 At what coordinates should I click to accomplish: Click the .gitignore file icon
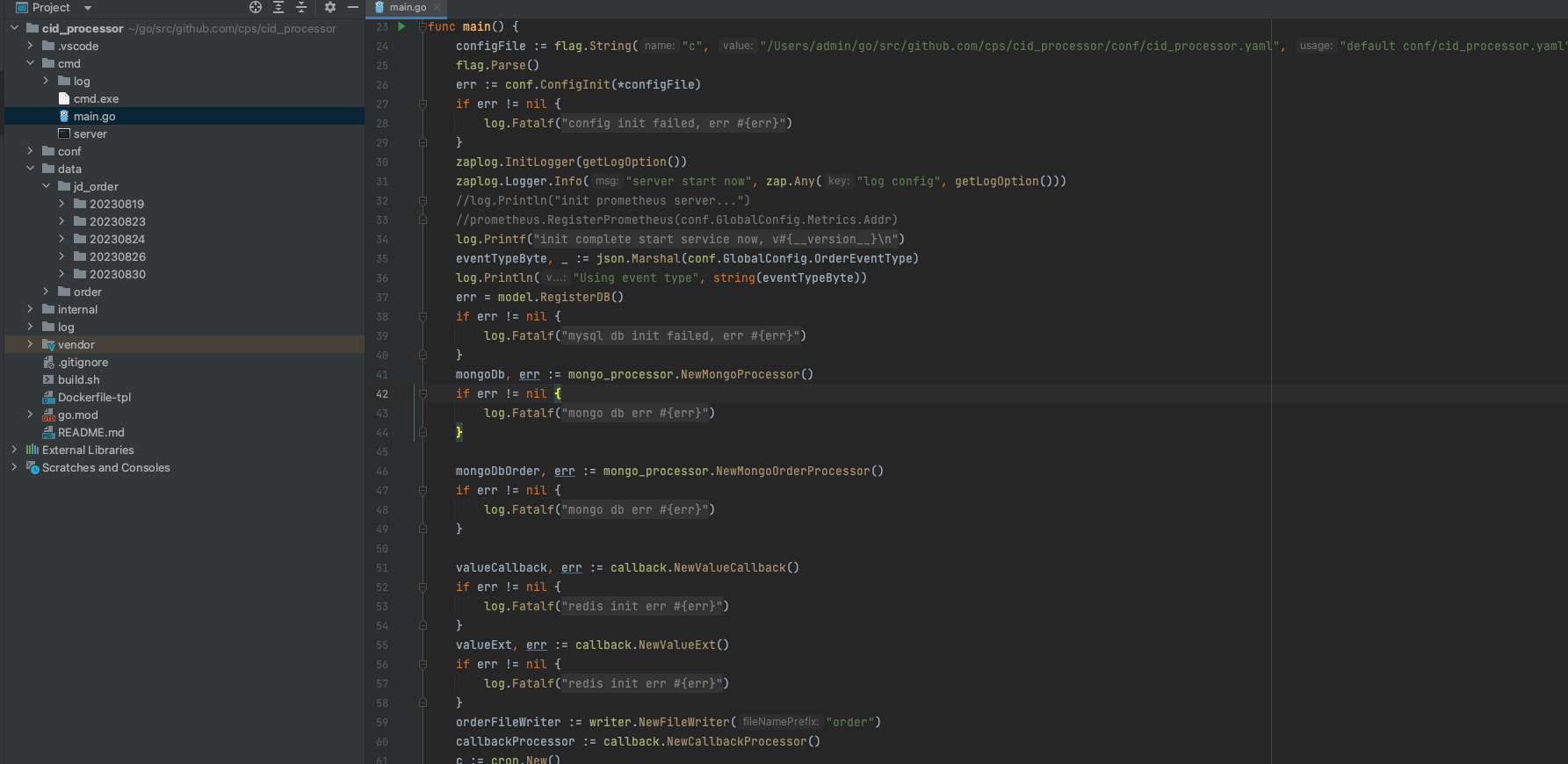click(x=49, y=362)
